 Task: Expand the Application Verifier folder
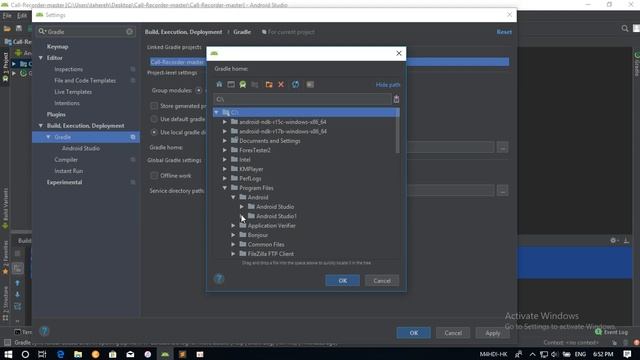pos(233,226)
